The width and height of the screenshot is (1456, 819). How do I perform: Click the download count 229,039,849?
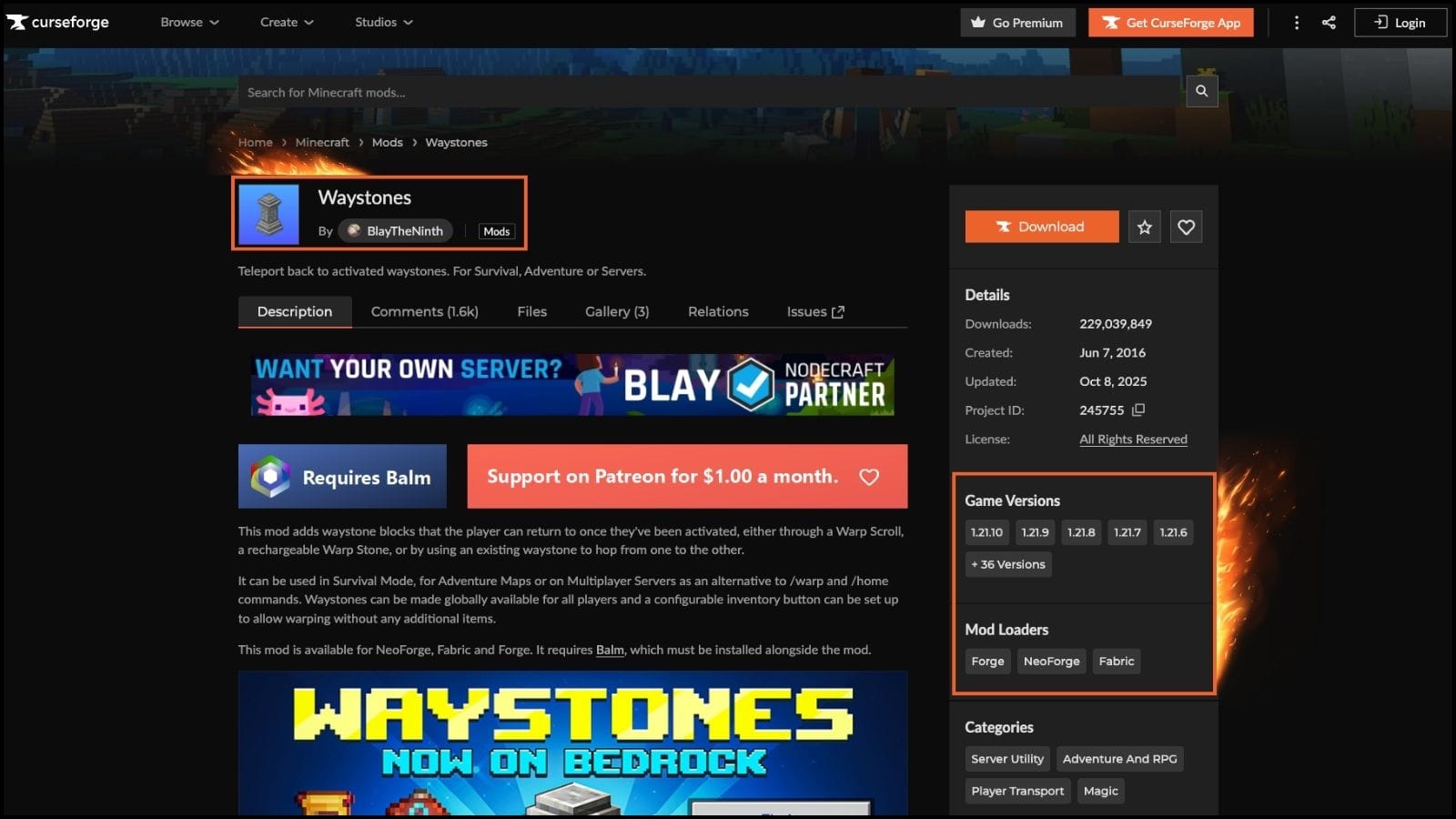point(1116,324)
